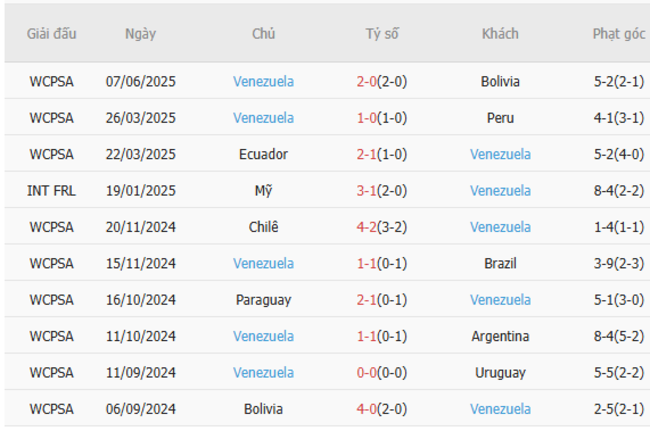Open Venezuela home link versus Uruguay
The height and width of the screenshot is (431, 650).
pyautogui.click(x=263, y=372)
